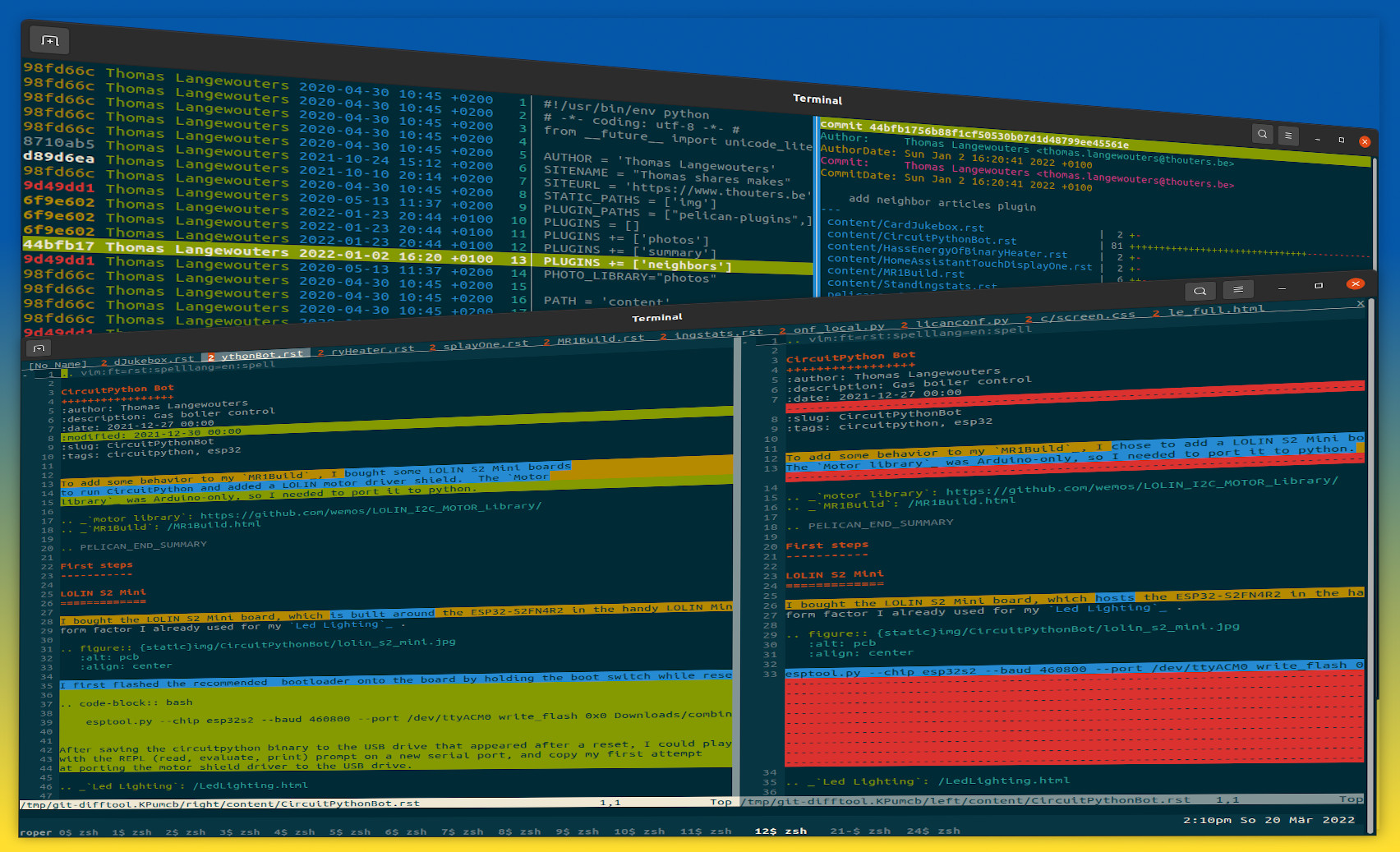The height and width of the screenshot is (852, 1400).
Task: Switch to the c/screen.css vim tab
Action: coord(1080,315)
